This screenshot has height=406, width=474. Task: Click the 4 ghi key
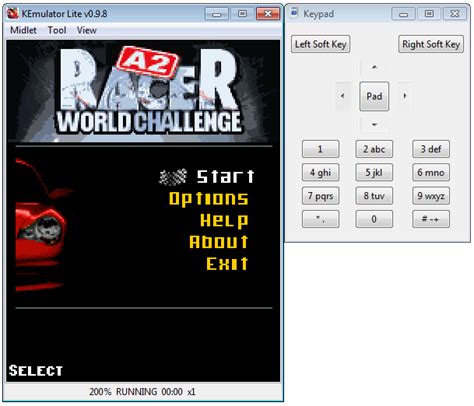320,172
